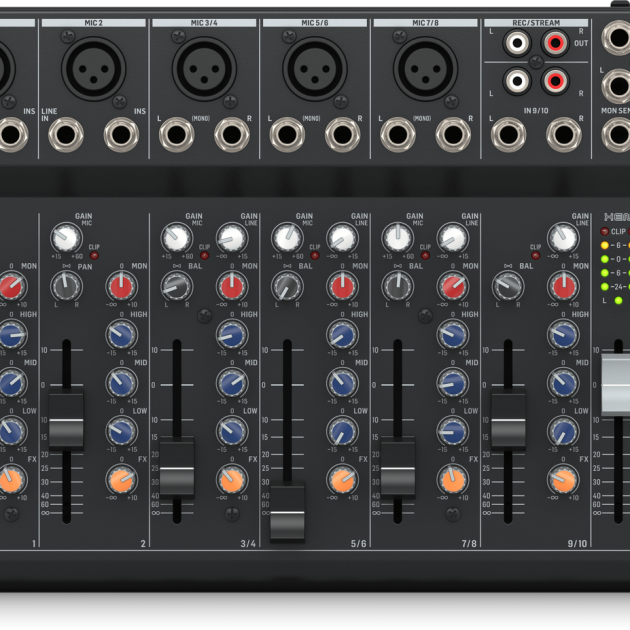Click the MIC 5/6 left (MONO) line jack
This screenshot has height=630, width=630.
coord(287,135)
